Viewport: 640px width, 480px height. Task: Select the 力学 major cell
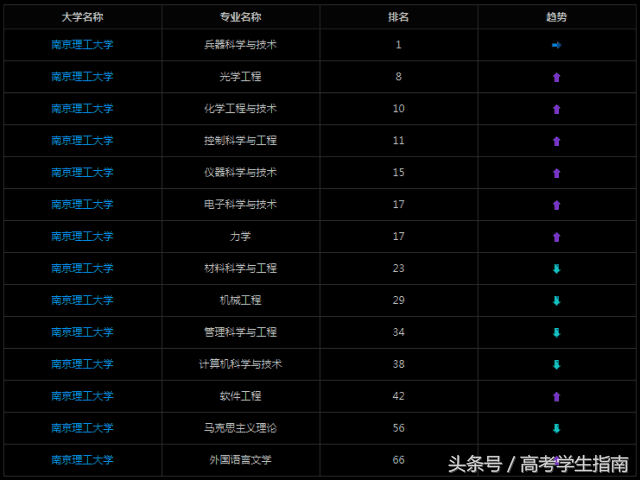pos(240,236)
